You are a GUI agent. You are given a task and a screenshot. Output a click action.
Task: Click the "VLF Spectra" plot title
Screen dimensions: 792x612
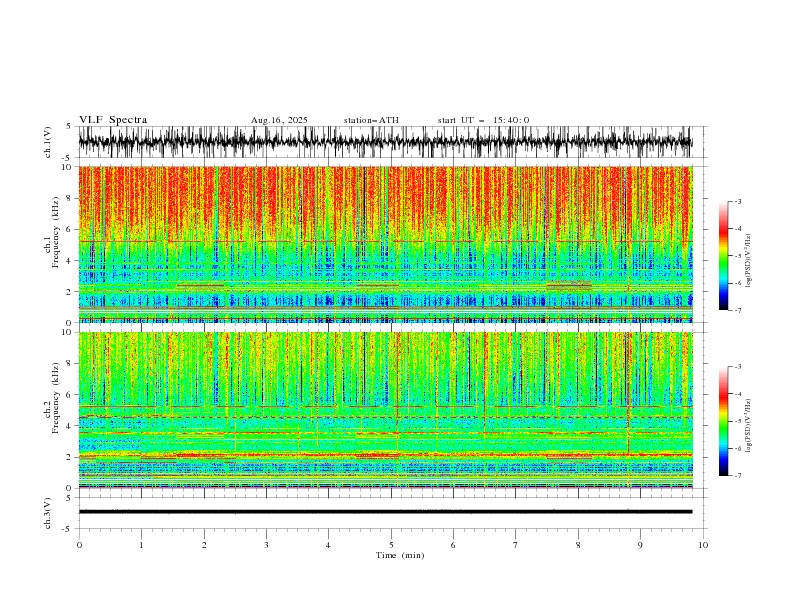pyautogui.click(x=113, y=120)
